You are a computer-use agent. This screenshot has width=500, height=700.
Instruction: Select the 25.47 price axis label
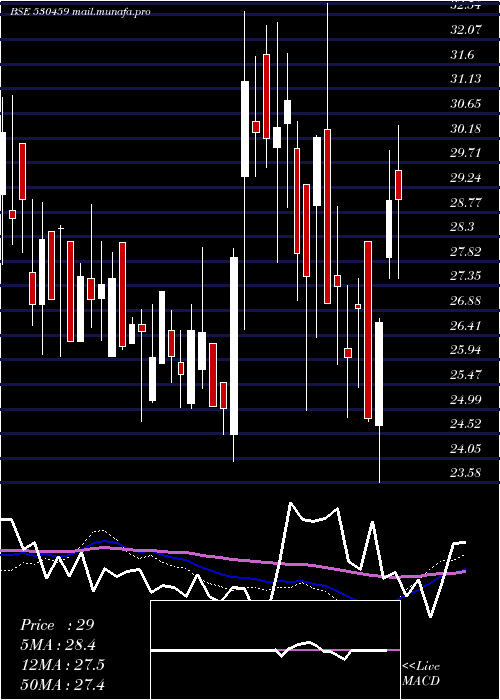466,375
